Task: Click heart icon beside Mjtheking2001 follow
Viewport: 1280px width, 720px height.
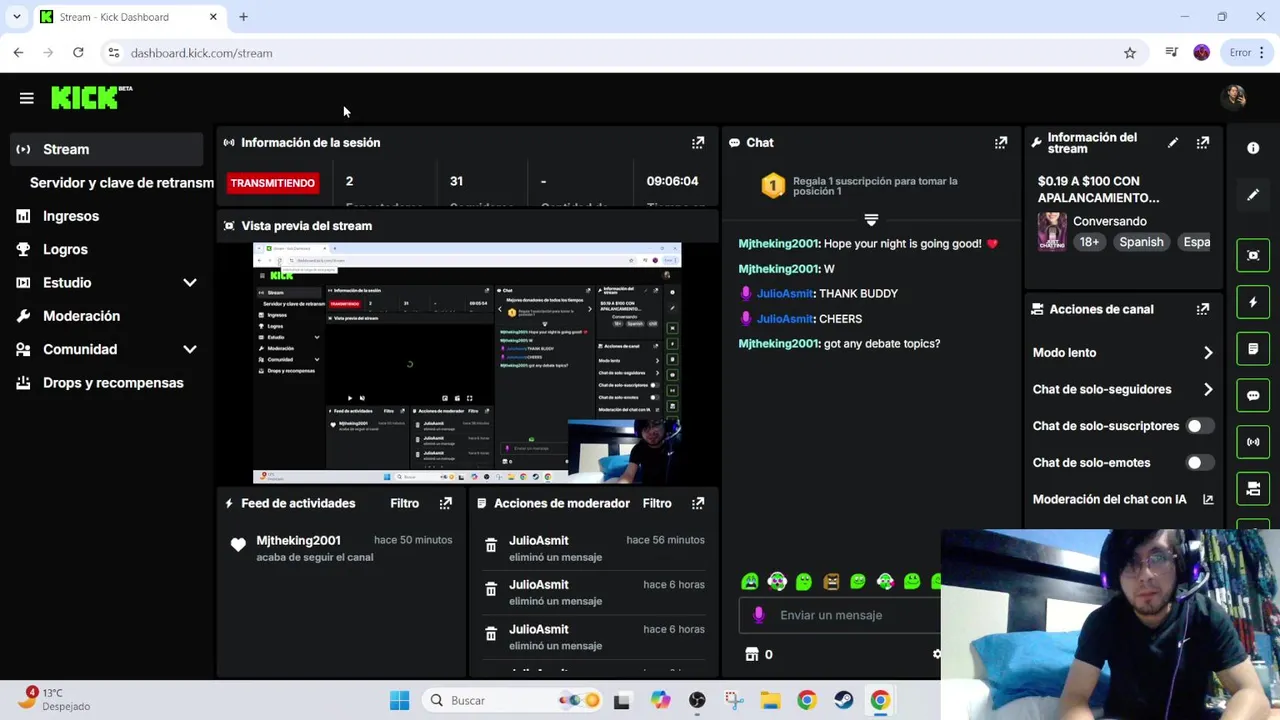Action: 238,545
